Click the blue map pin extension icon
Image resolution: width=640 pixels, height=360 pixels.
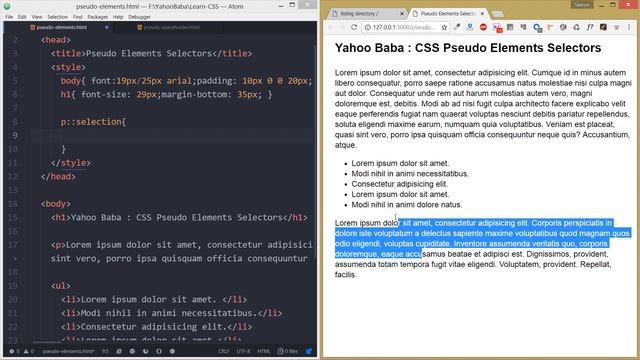[470, 27]
